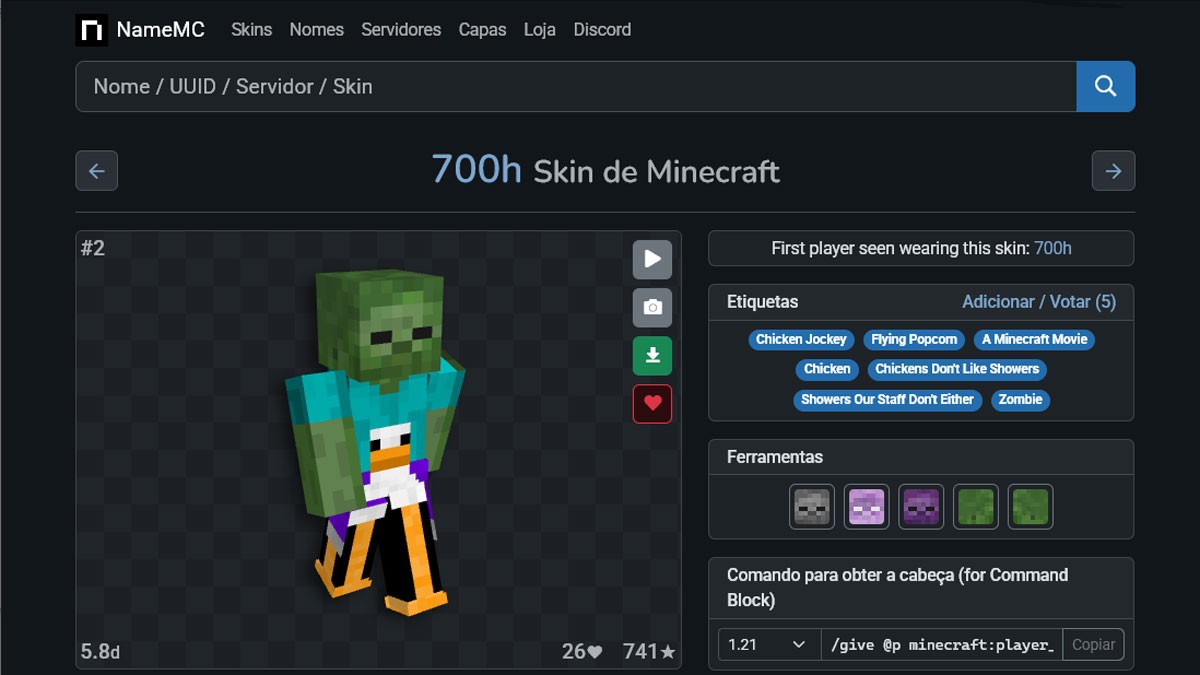
Task: Go to previous skin arrow
Action: (97, 171)
